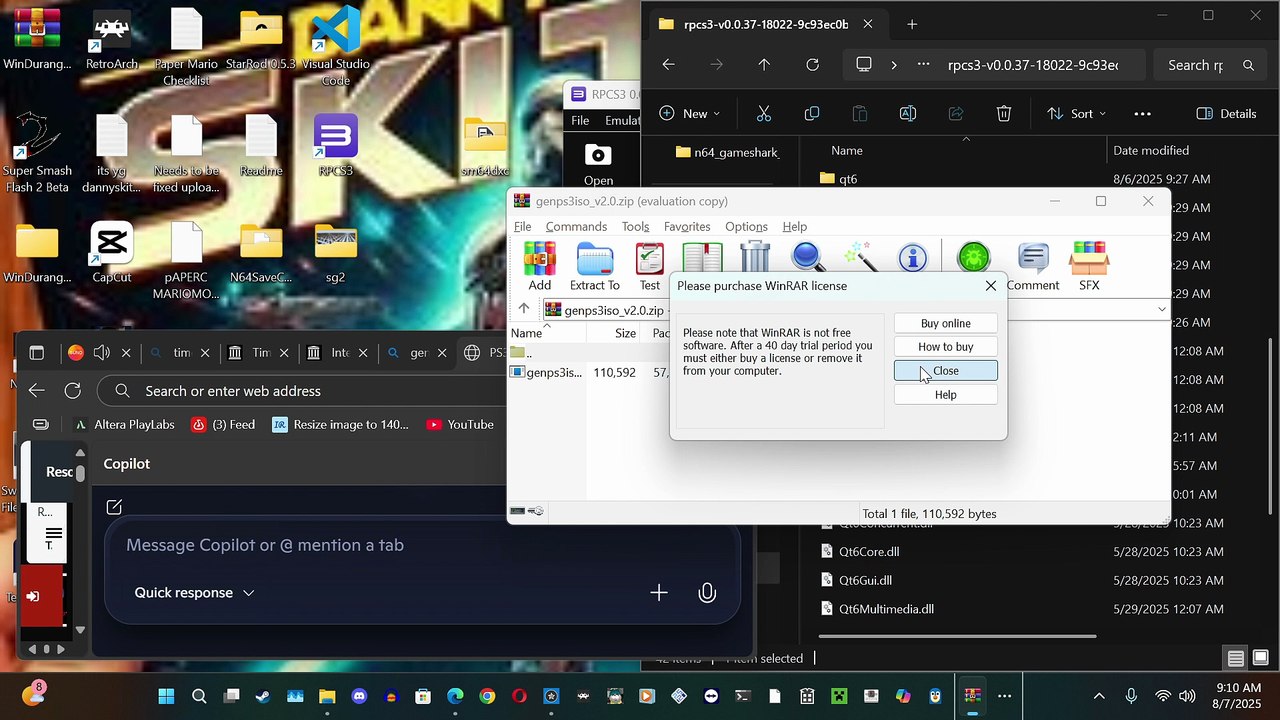1280x720 pixels.
Task: Click the new chat compose icon in Copilot
Action: click(114, 507)
